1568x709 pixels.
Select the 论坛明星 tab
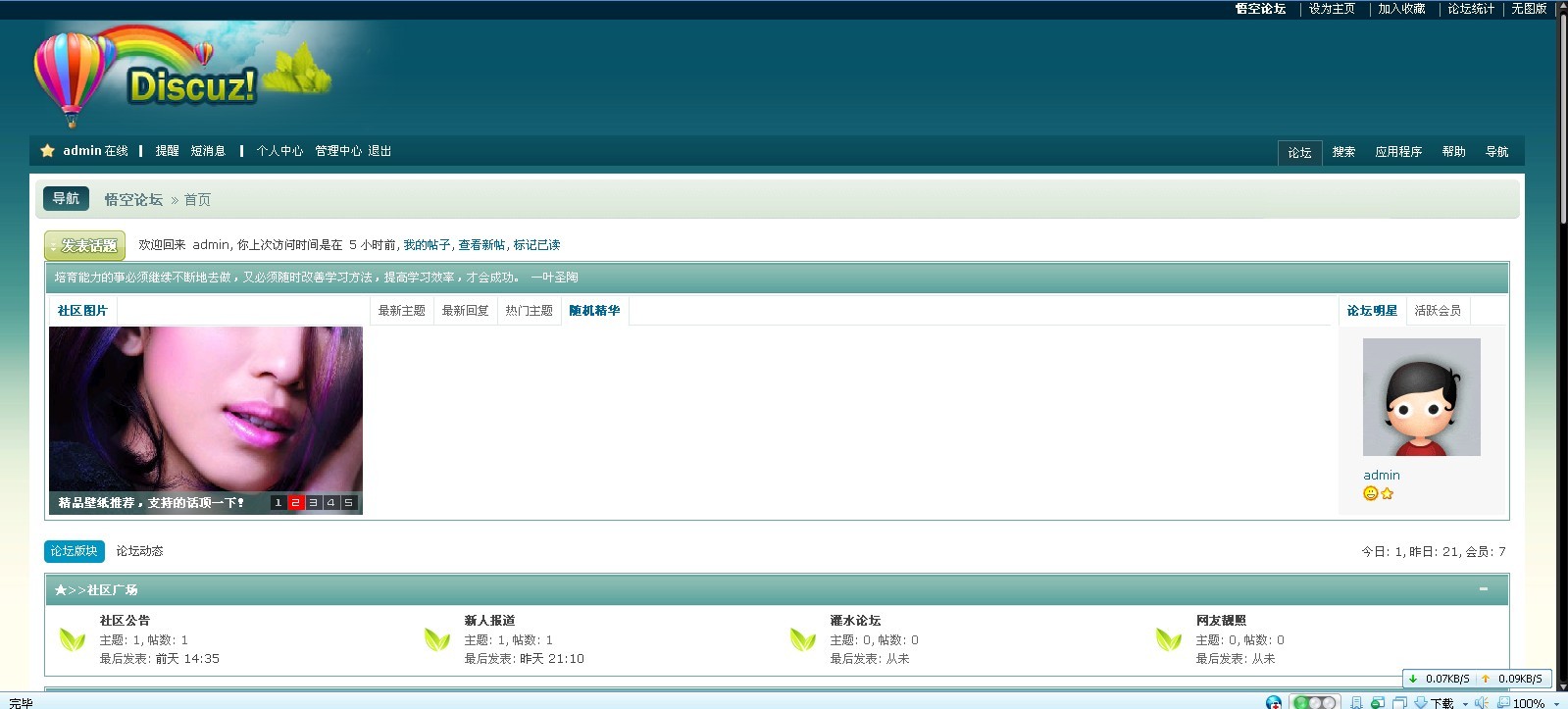click(1372, 311)
